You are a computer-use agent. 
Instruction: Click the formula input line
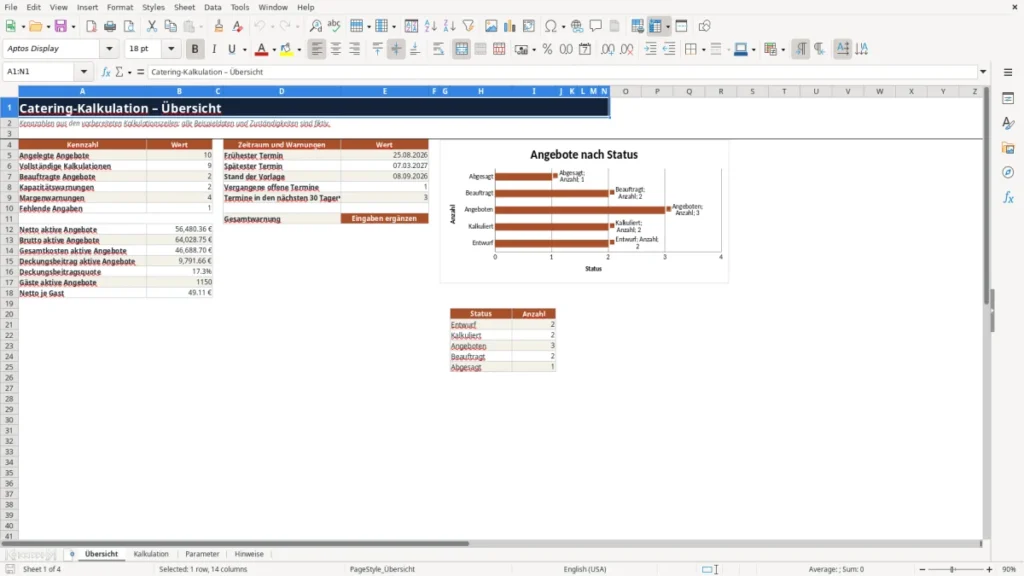[x=562, y=72]
